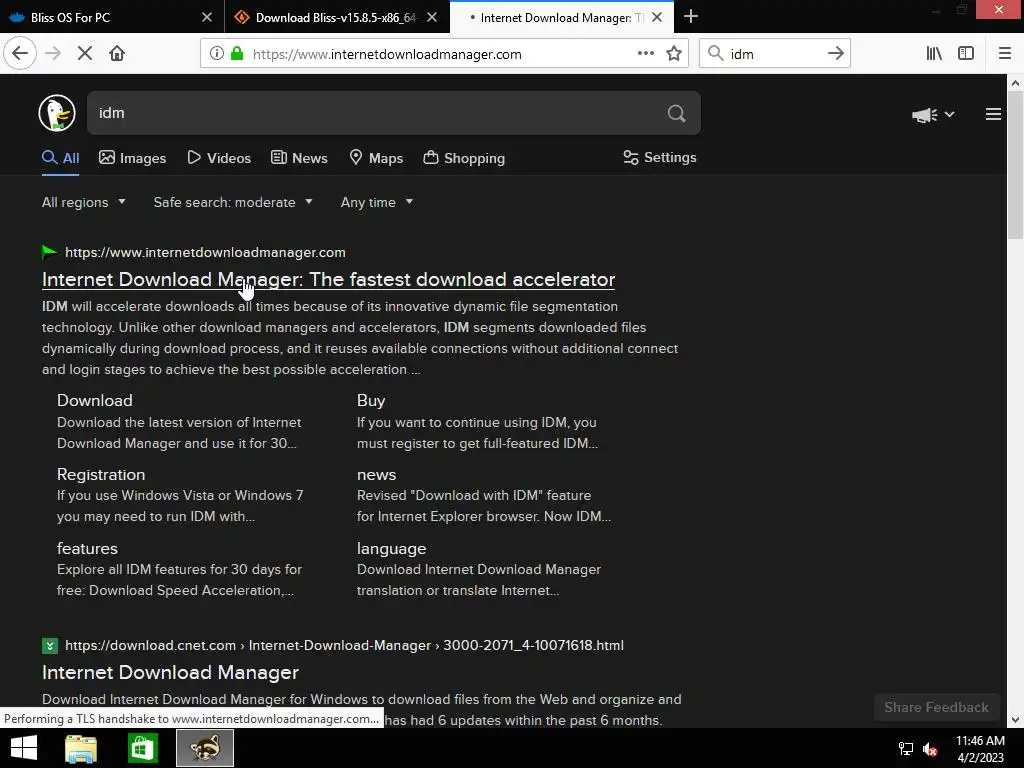Switch to Shopping search tab
This screenshot has width=1024, height=768.
(x=464, y=158)
